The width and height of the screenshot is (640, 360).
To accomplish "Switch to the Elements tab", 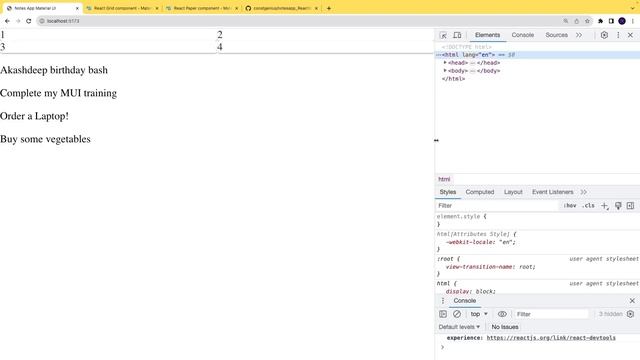I will (487, 35).
